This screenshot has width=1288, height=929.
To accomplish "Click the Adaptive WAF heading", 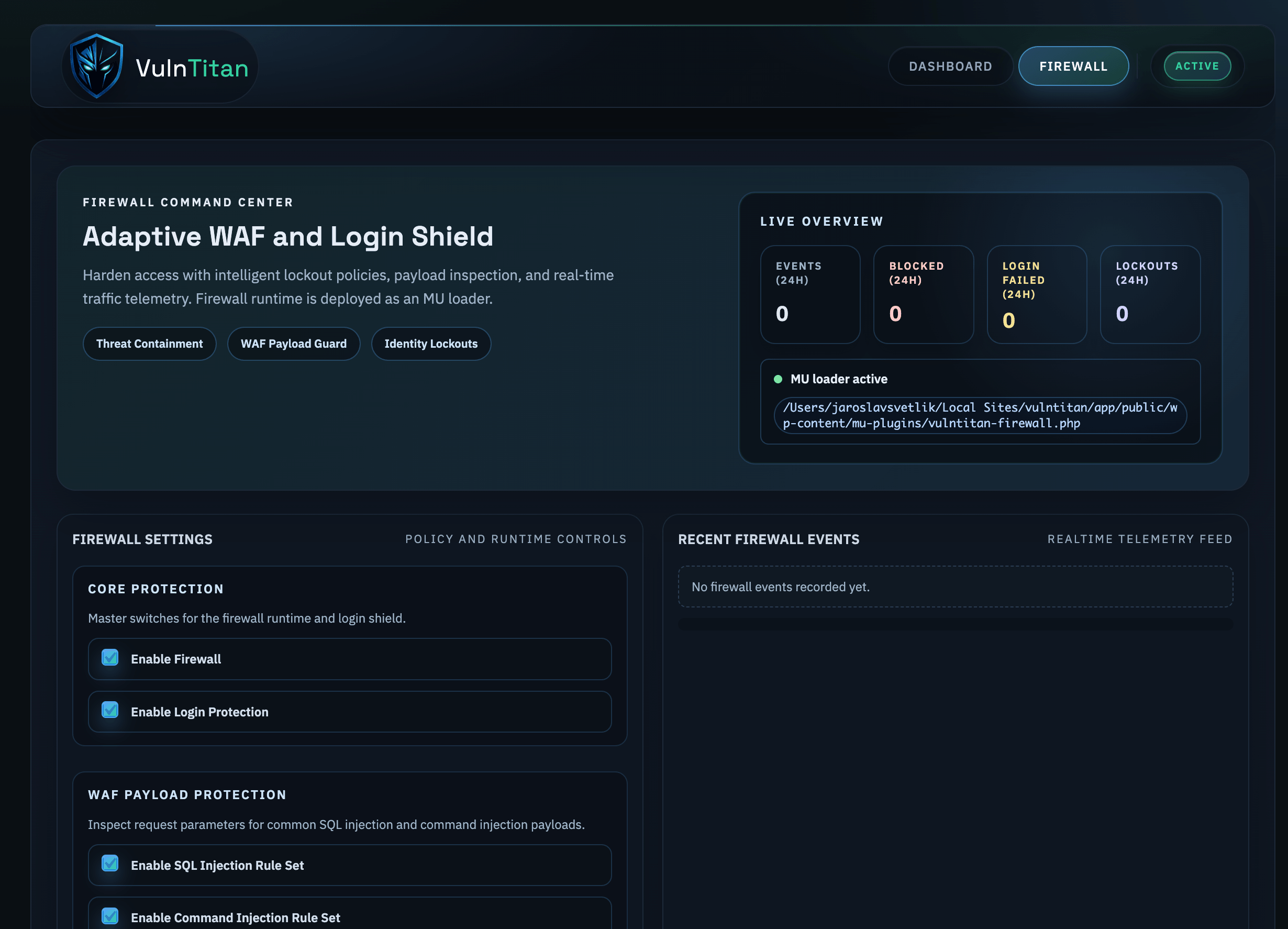I will tap(288, 237).
